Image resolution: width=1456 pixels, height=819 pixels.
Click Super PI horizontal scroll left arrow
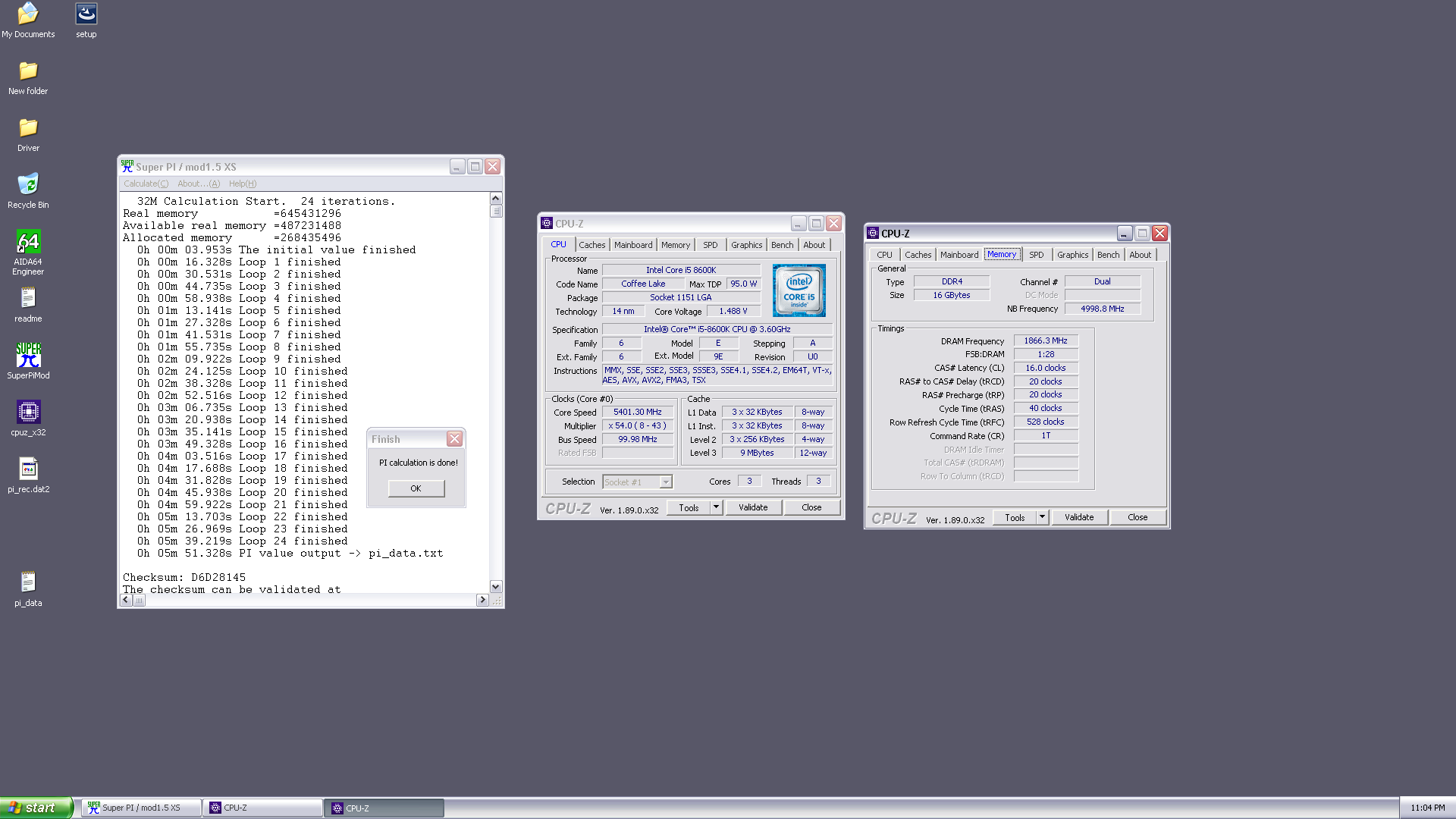(126, 600)
